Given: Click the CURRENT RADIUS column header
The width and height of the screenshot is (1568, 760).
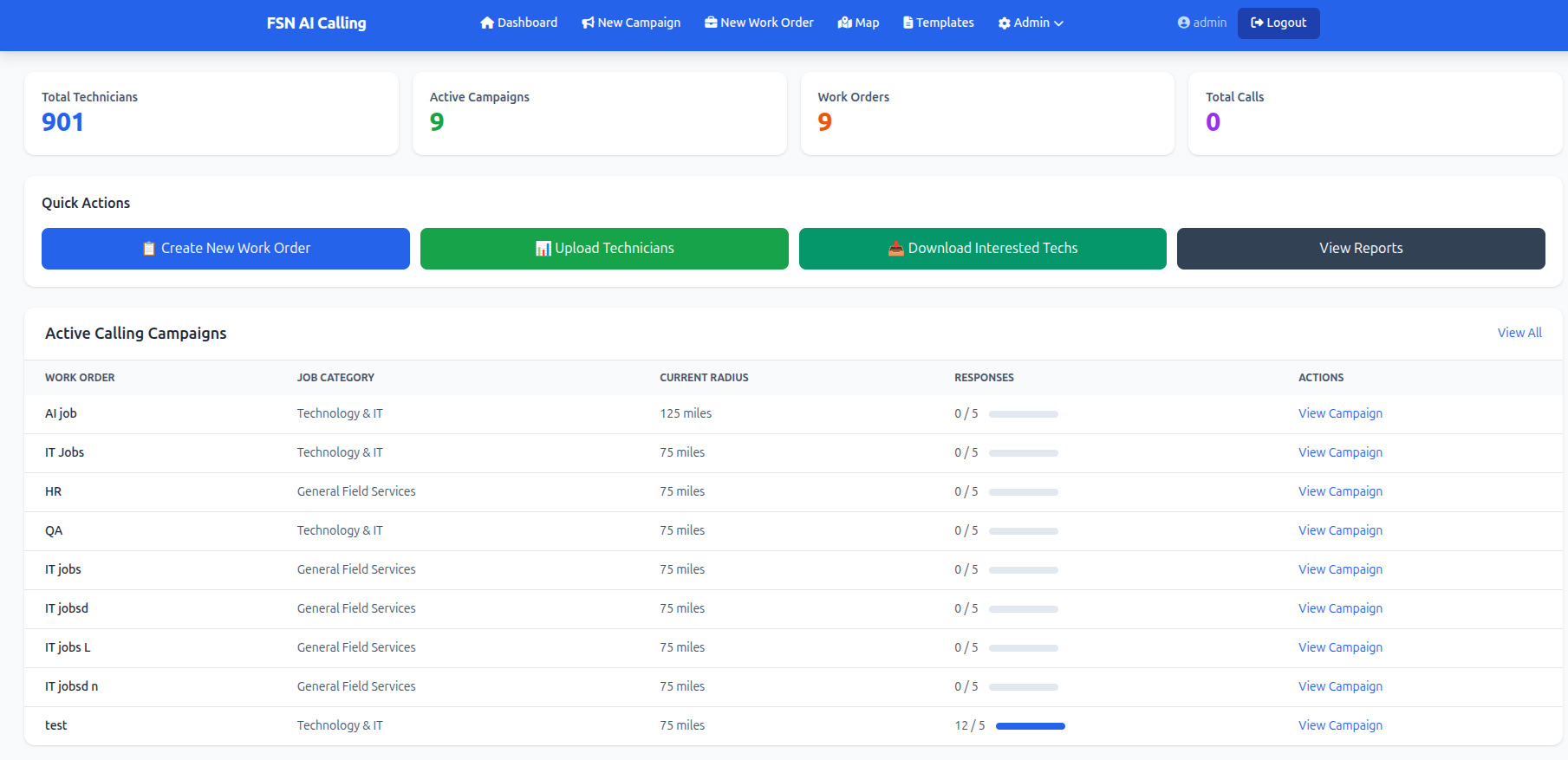Looking at the screenshot, I should [704, 378].
